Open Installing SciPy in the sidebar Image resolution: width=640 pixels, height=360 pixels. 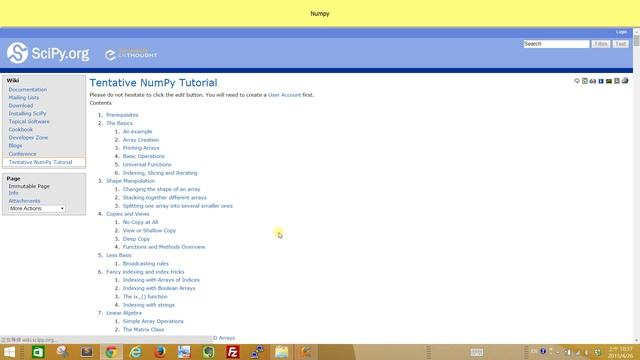click(x=27, y=113)
